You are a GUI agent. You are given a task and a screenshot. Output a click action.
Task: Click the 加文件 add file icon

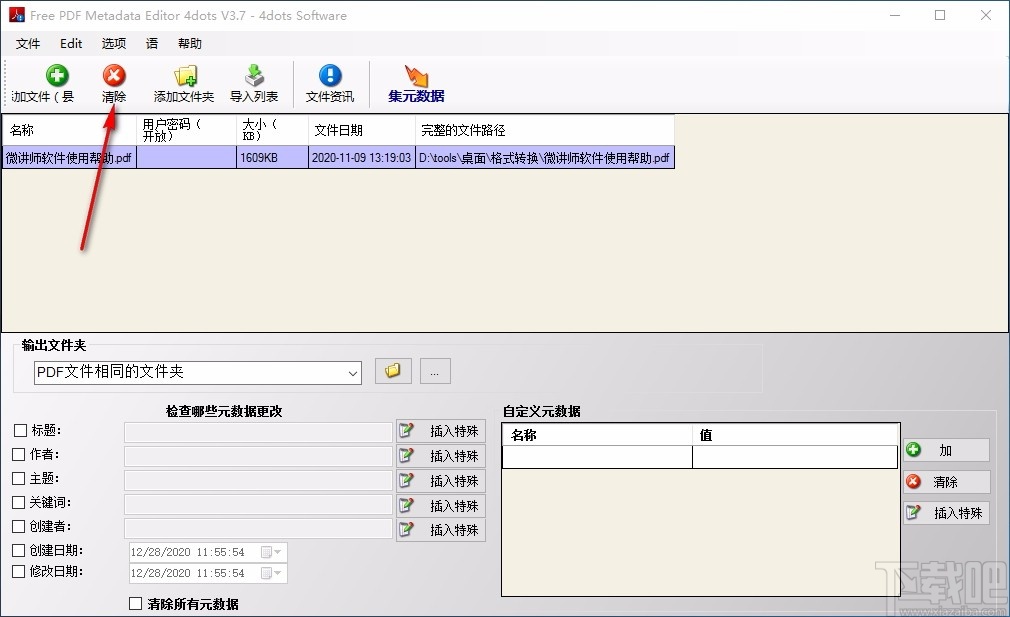[57, 83]
